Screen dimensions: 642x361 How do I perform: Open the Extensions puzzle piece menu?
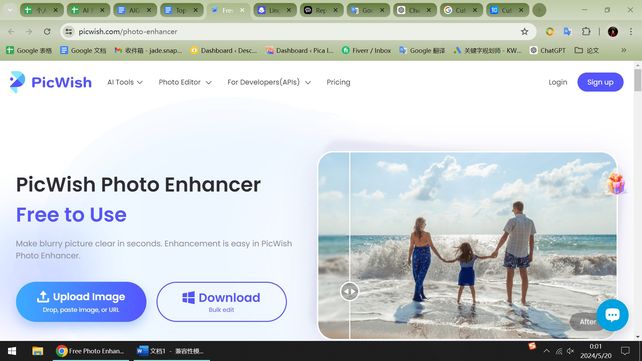click(586, 32)
